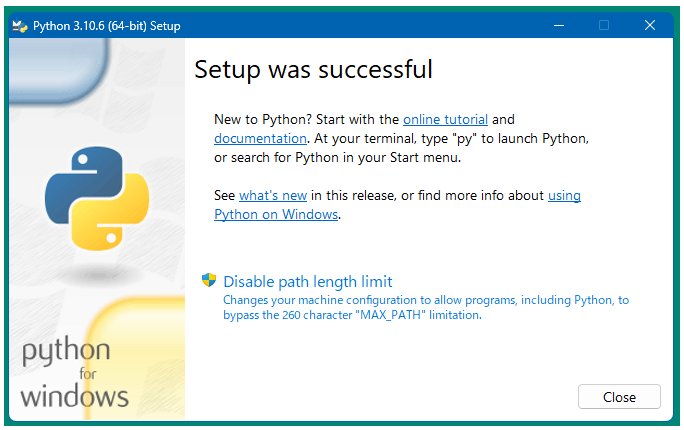Minimize the Python Setup window
The width and height of the screenshot is (684, 430).
point(556,25)
